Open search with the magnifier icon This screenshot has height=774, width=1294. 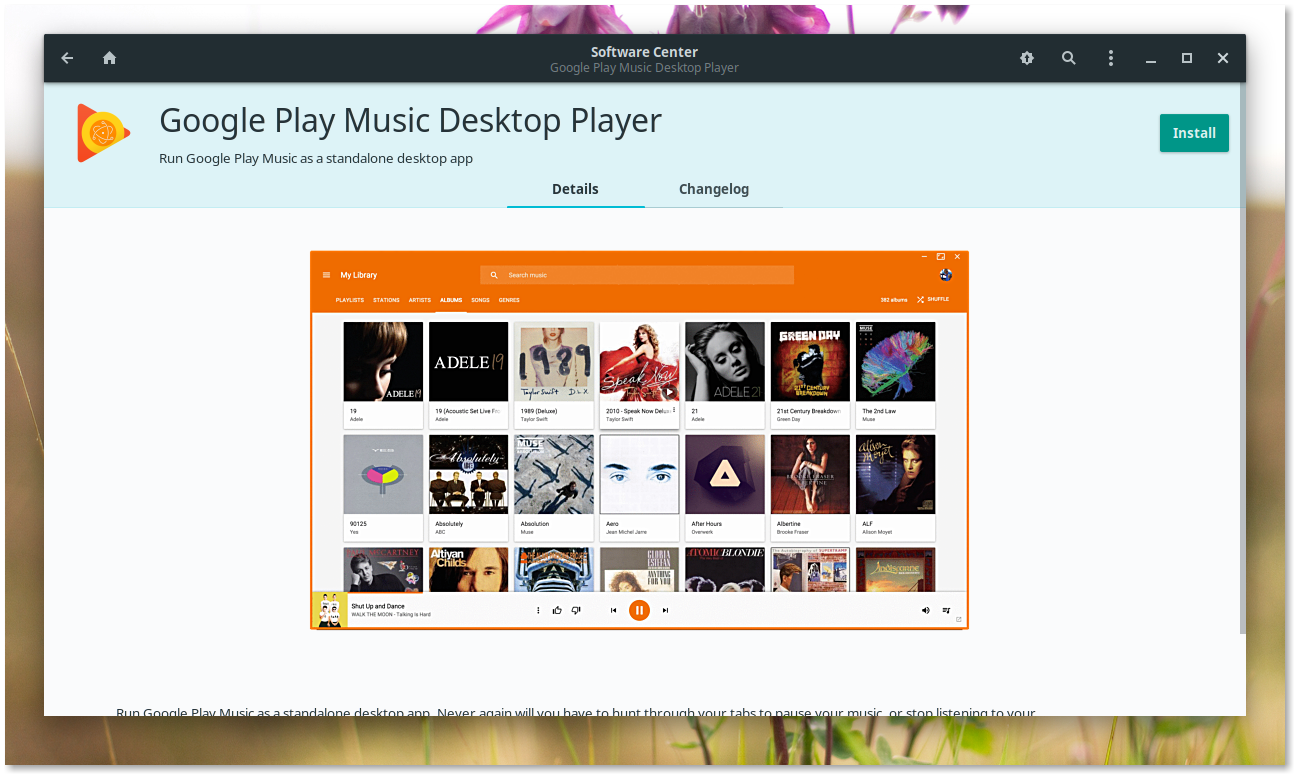point(1069,58)
